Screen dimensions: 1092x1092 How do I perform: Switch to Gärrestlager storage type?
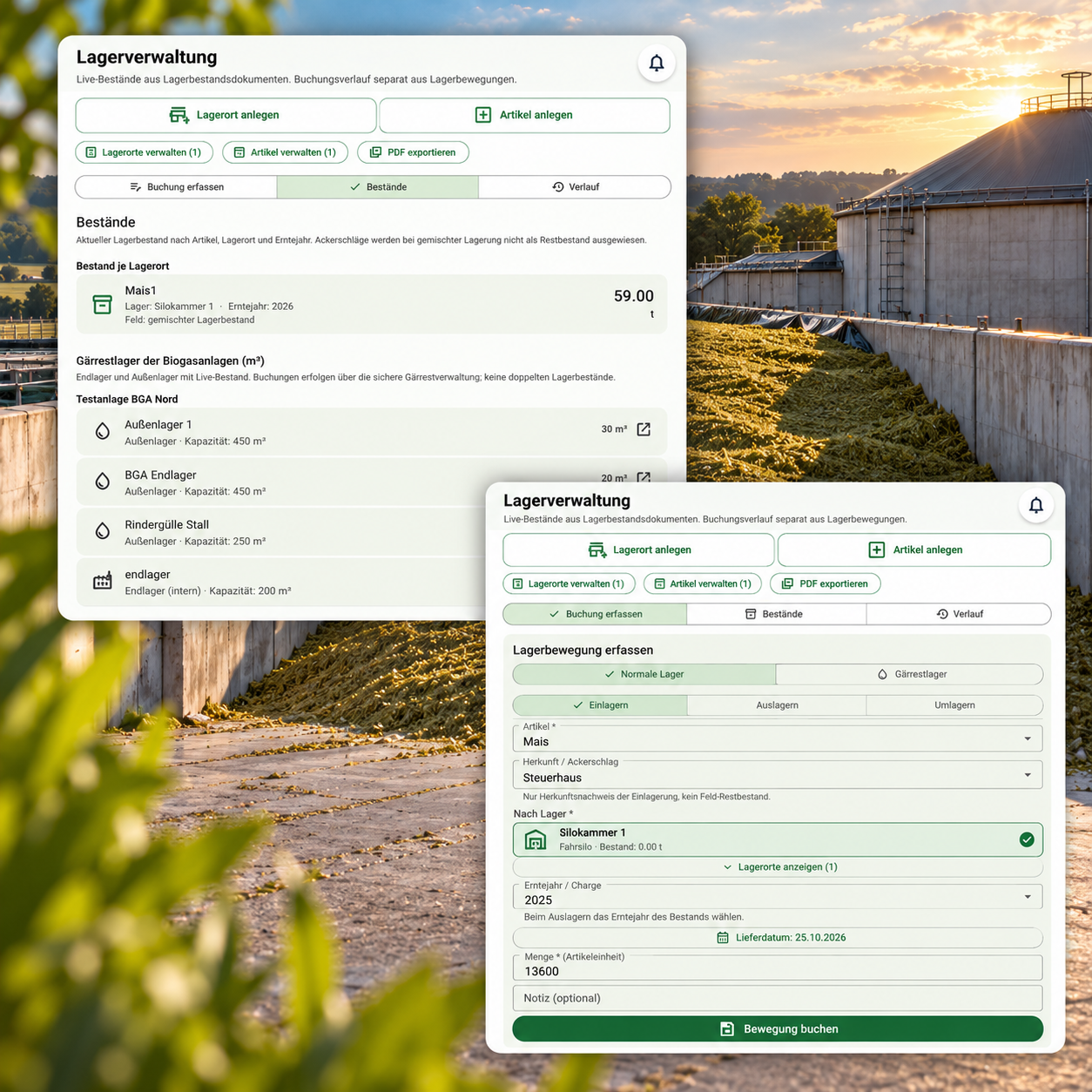click(909, 674)
